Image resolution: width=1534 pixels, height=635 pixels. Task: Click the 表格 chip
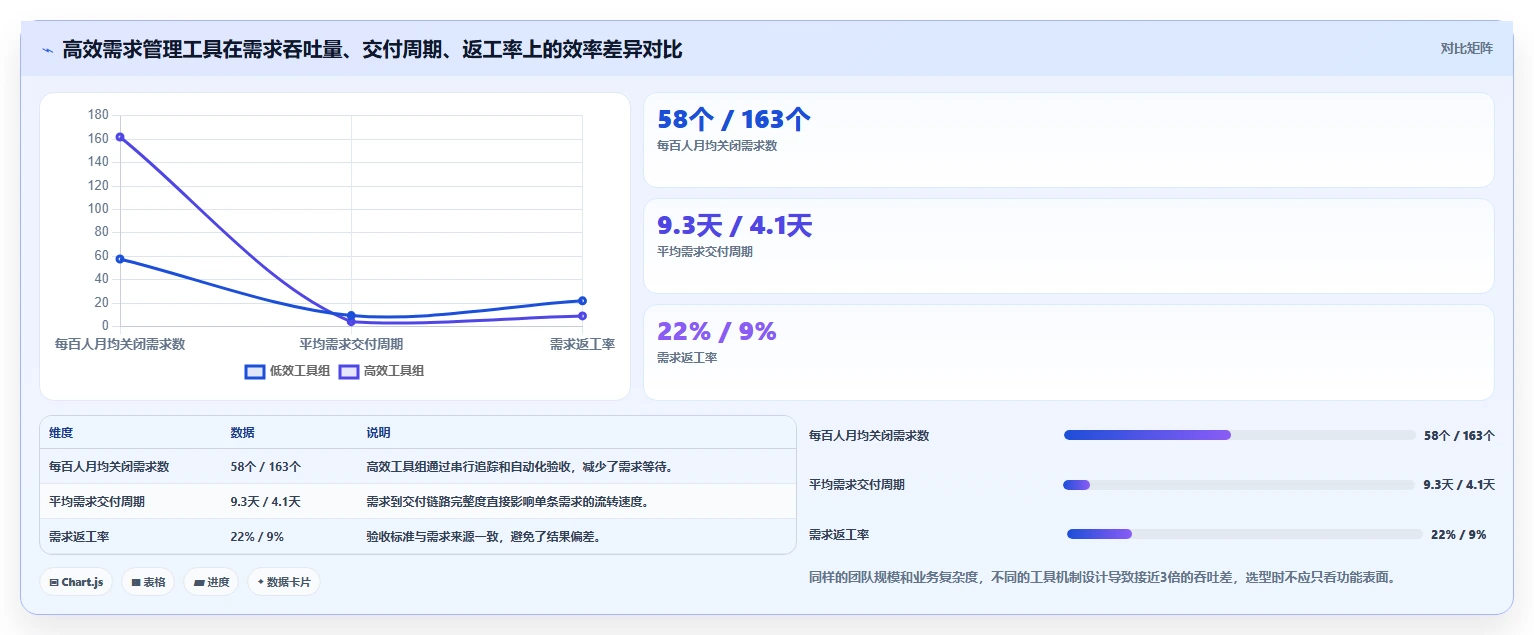pyautogui.click(x=148, y=582)
